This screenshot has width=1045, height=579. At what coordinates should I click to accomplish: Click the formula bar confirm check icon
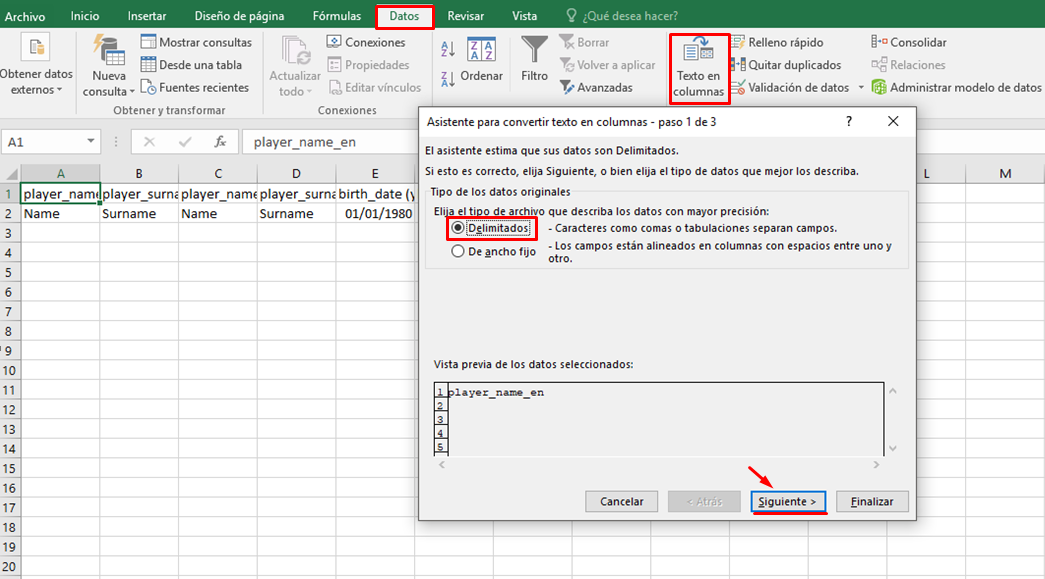[185, 142]
